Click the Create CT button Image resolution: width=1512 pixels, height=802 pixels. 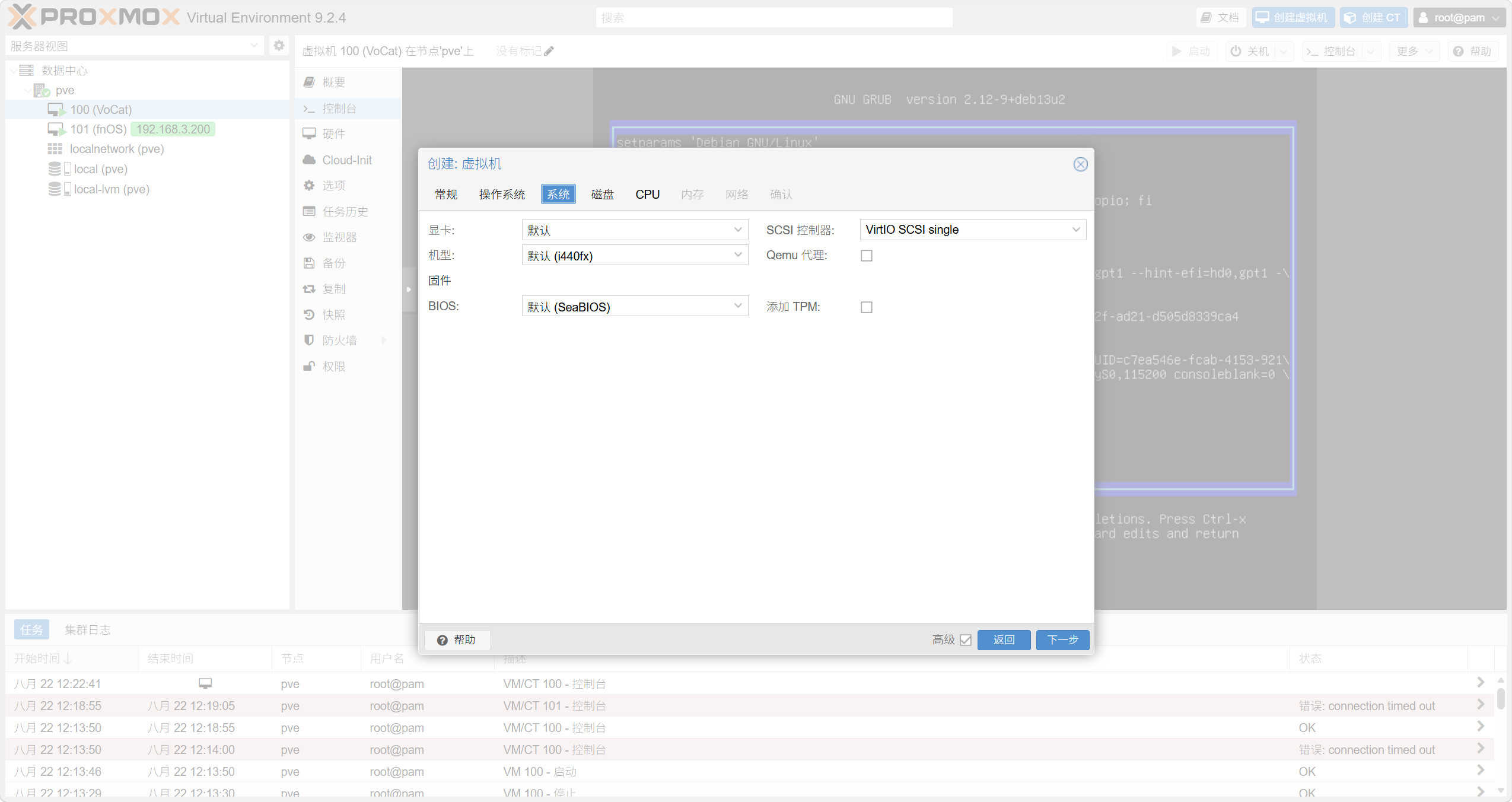click(1373, 18)
